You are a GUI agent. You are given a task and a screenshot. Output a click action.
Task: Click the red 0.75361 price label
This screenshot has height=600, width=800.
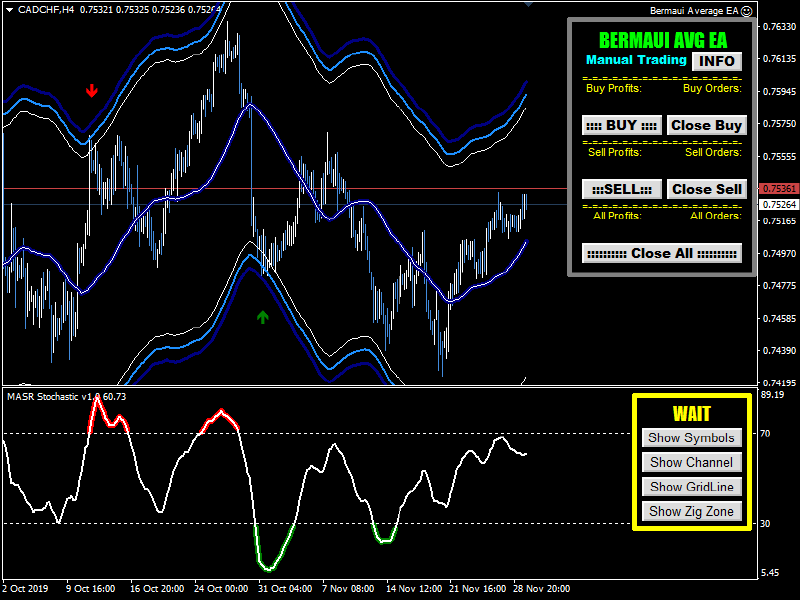(x=779, y=189)
